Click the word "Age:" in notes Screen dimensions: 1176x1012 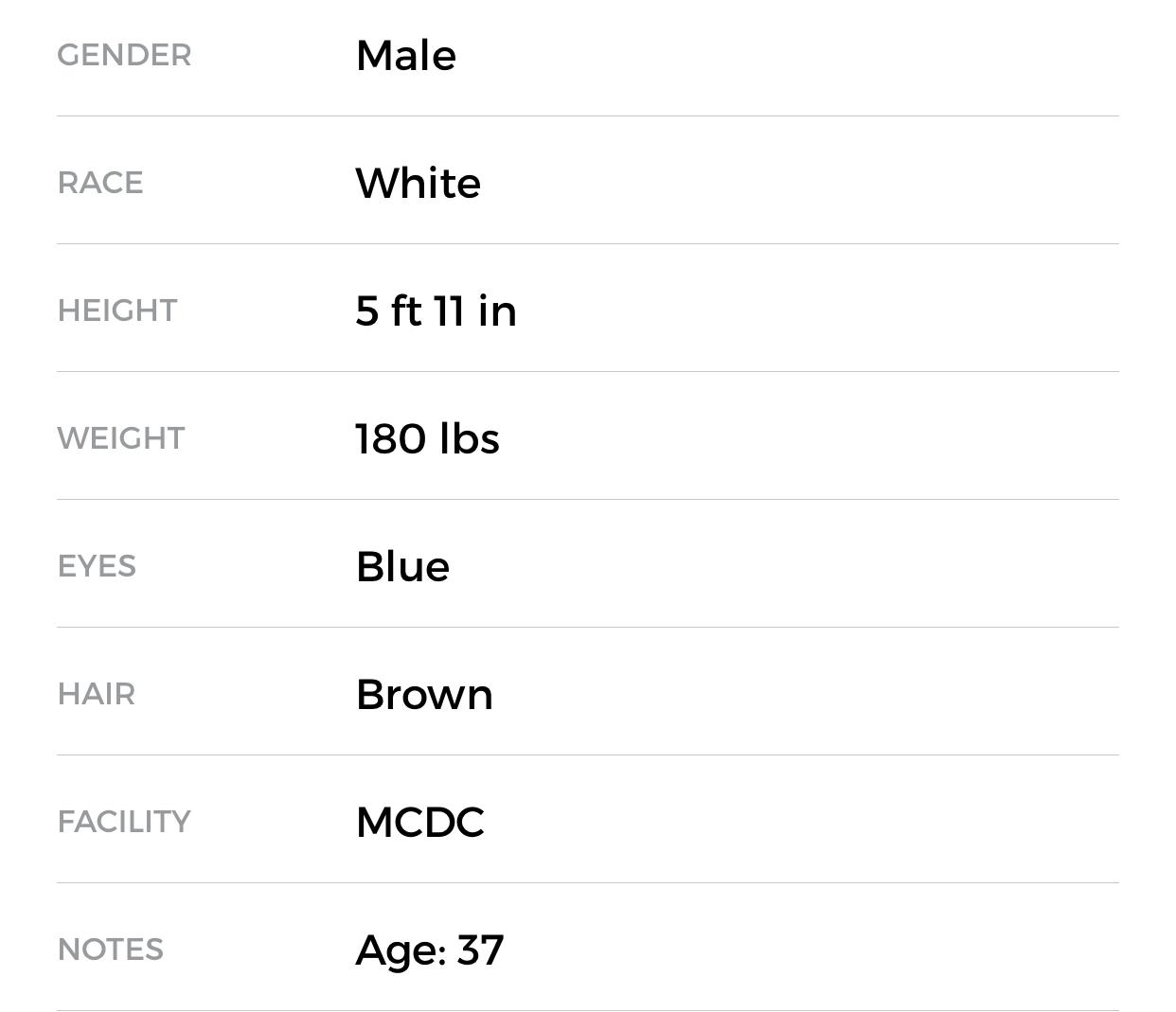(x=401, y=950)
